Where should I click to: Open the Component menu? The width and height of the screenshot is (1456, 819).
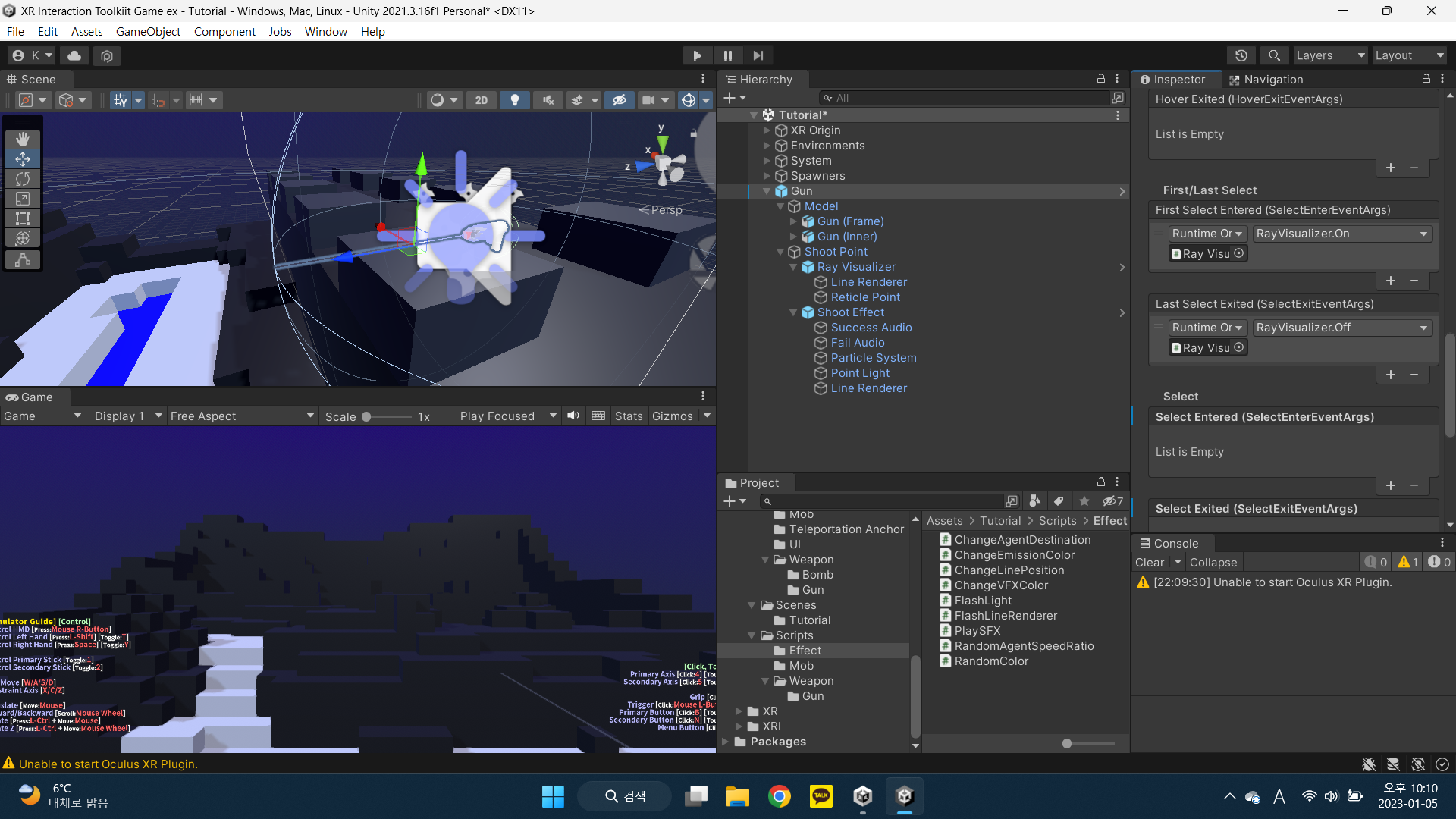click(224, 32)
